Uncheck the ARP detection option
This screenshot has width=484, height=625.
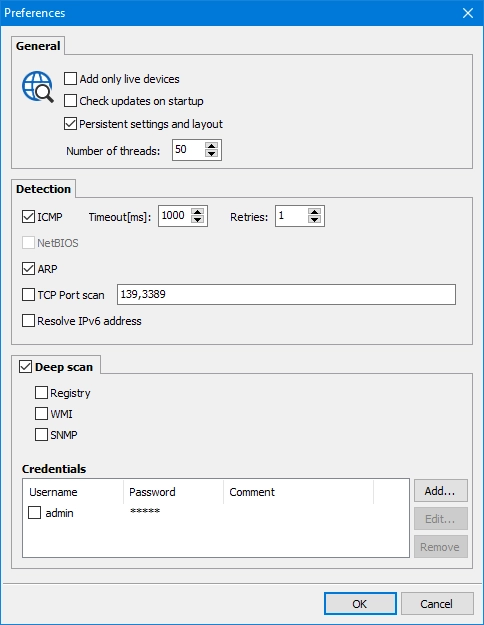pyautogui.click(x=28, y=269)
